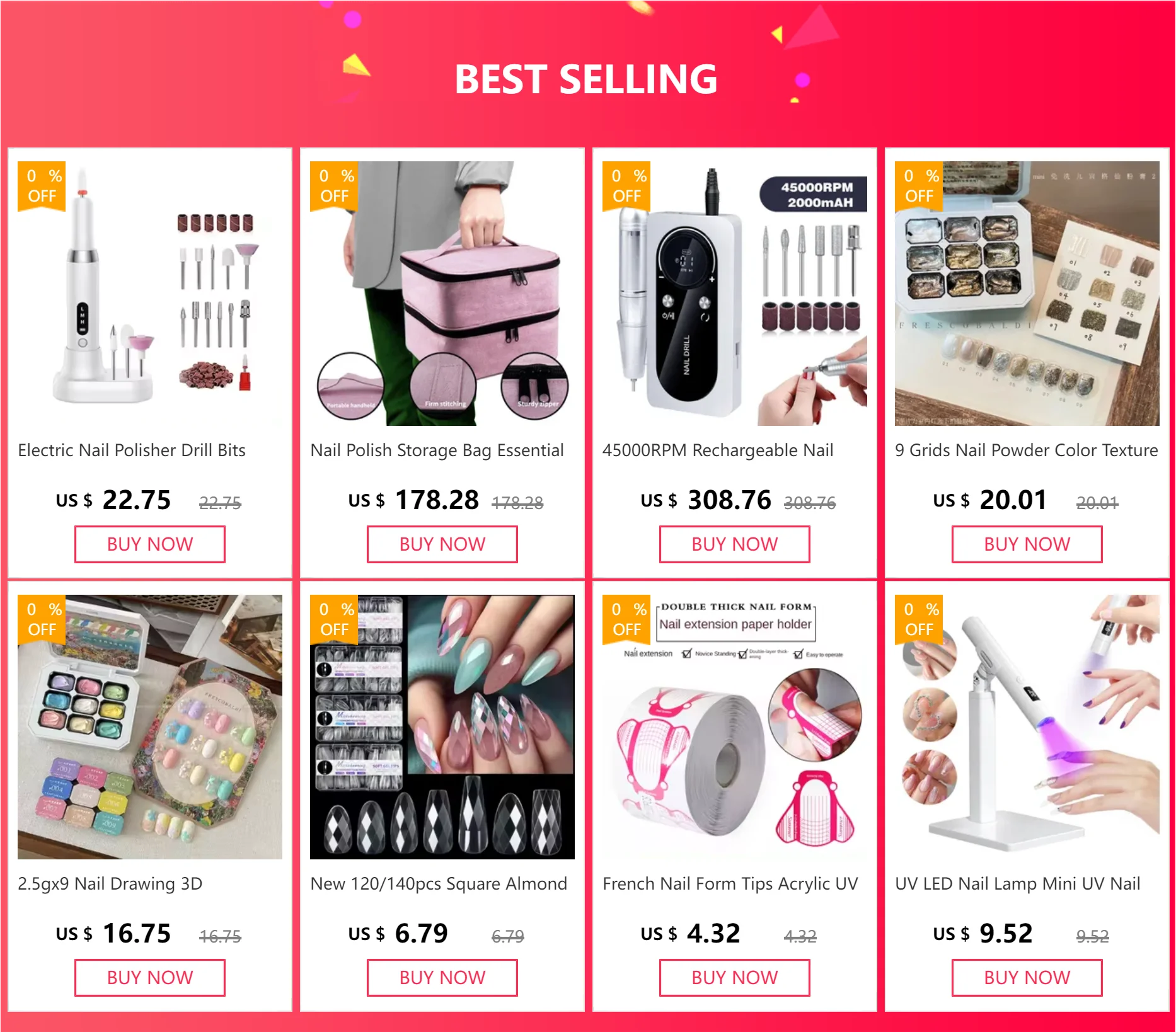Open the UV LED Nail Lamp image
Image resolution: width=1176 pixels, height=1032 pixels.
point(1027,727)
